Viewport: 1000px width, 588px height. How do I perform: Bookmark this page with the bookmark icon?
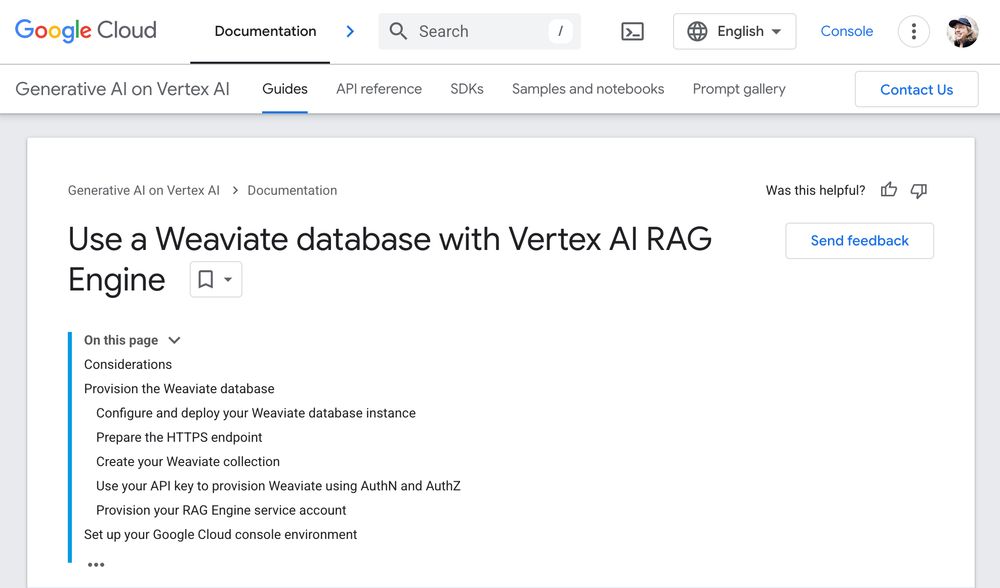(205, 279)
